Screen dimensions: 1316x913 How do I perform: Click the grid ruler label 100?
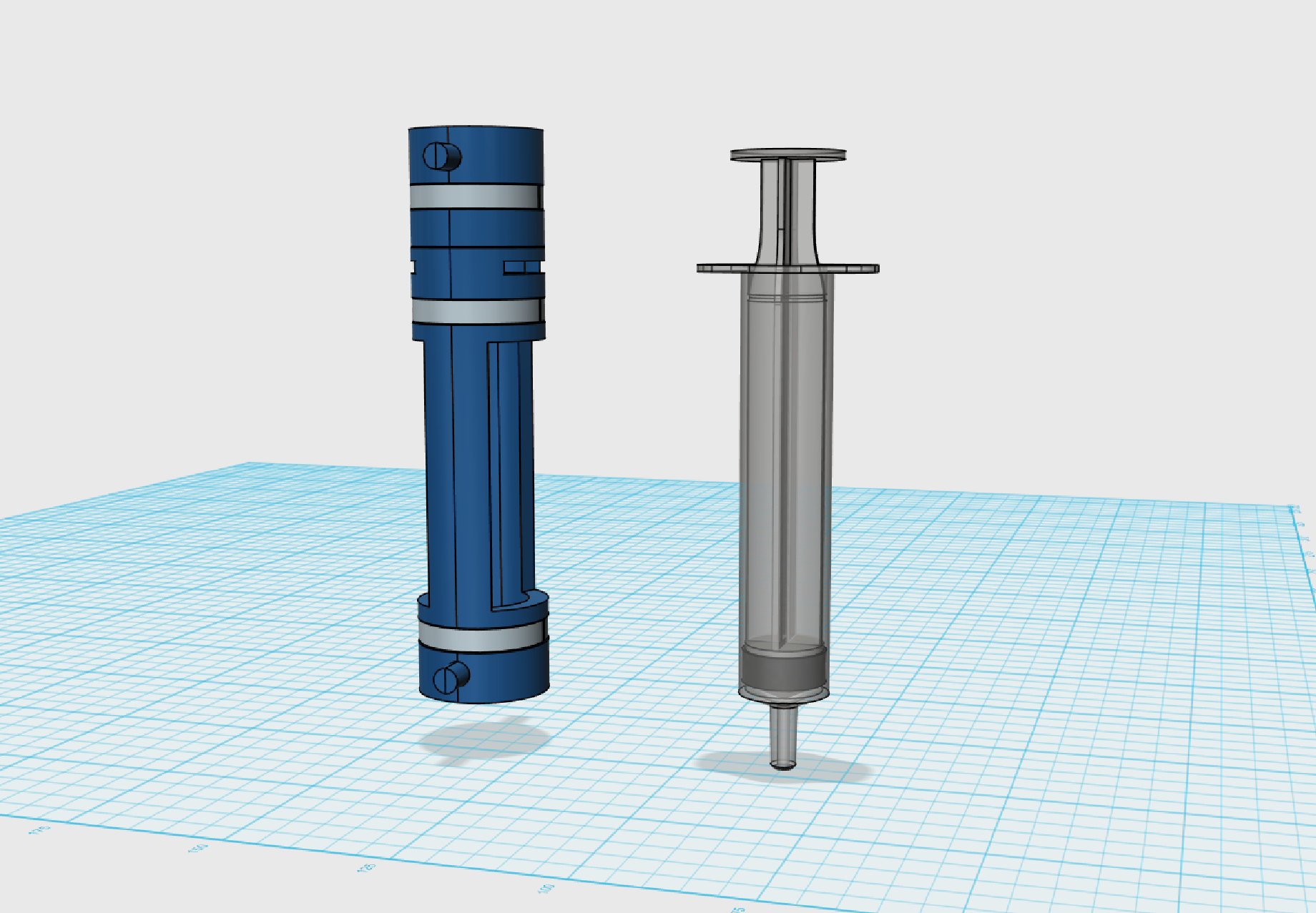tap(546, 889)
